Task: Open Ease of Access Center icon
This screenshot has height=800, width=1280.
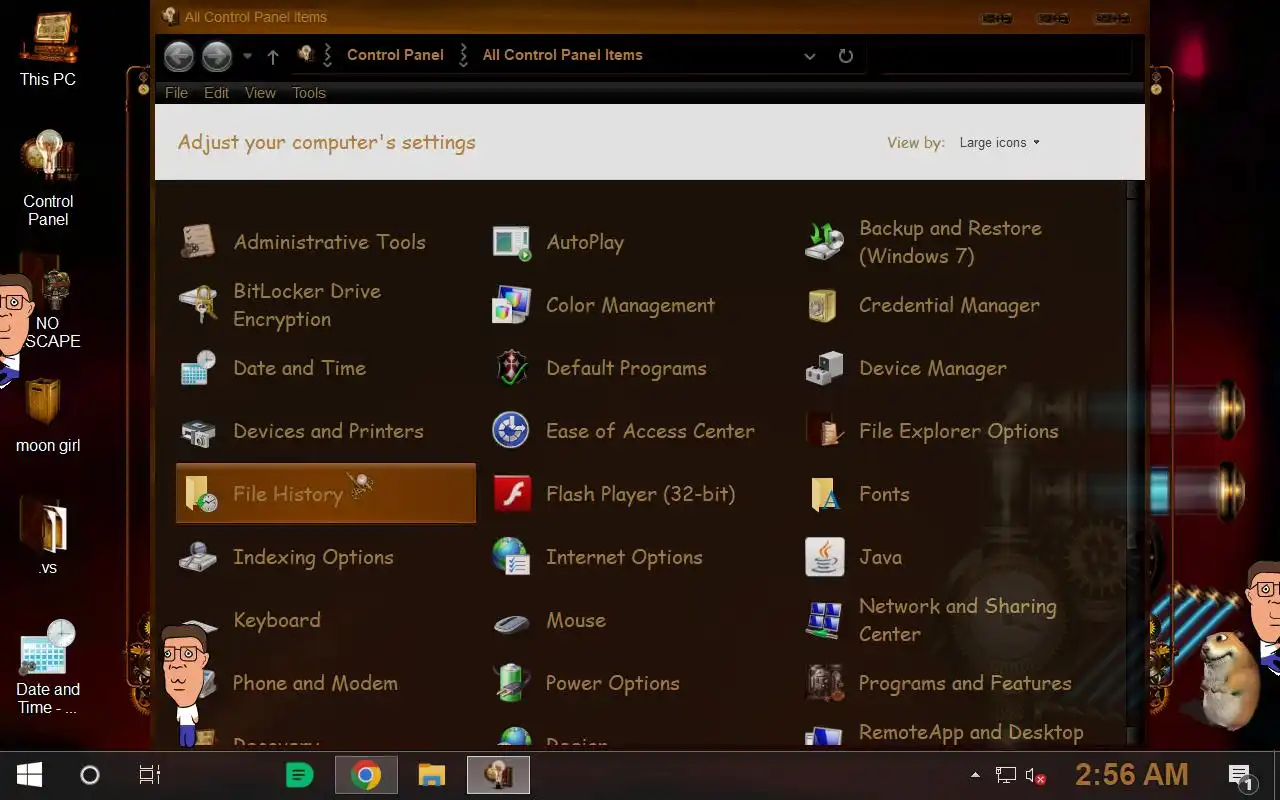Action: [512, 431]
